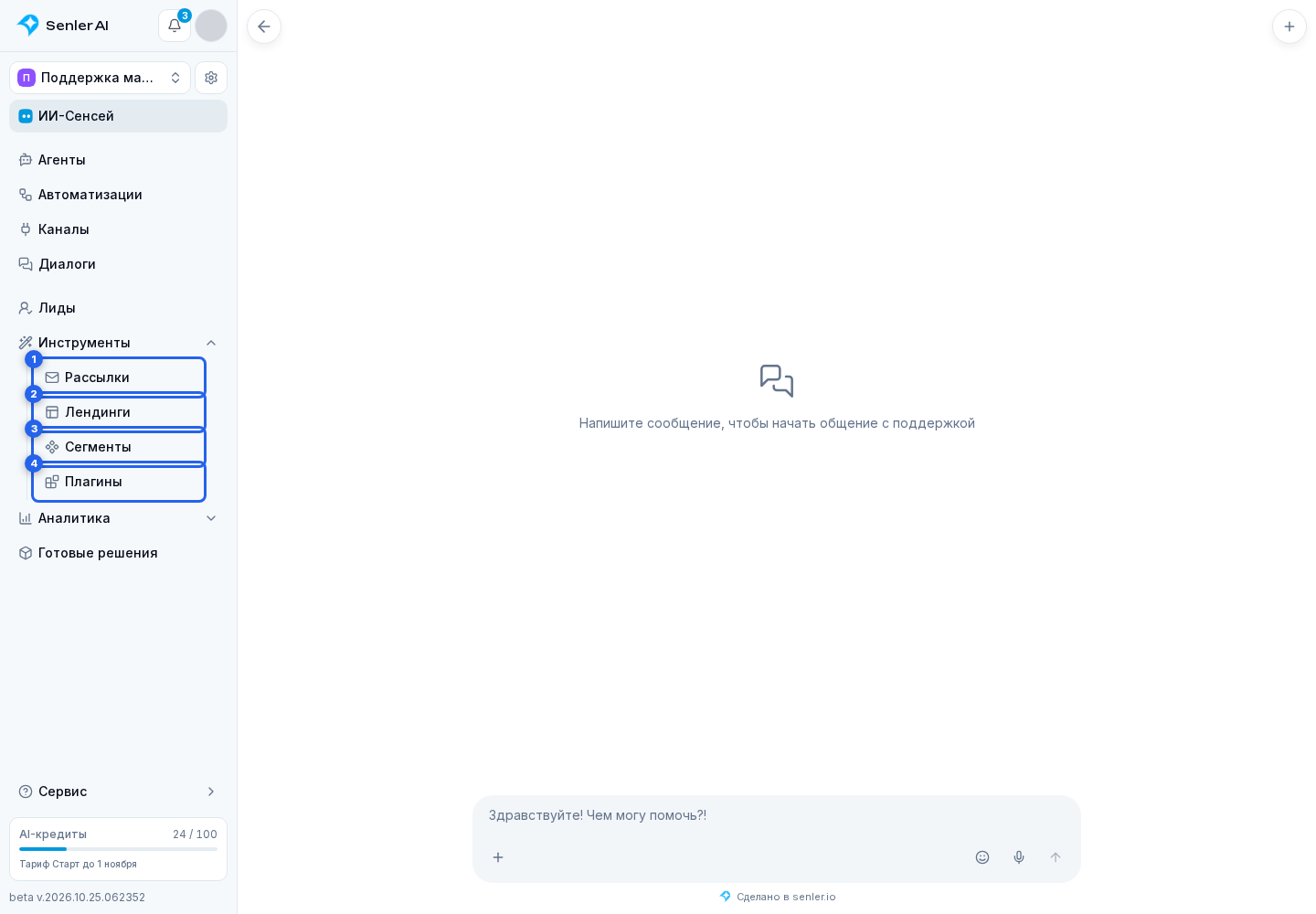Open the Каналы page
Viewport: 1316px width, 914px height.
(118, 229)
